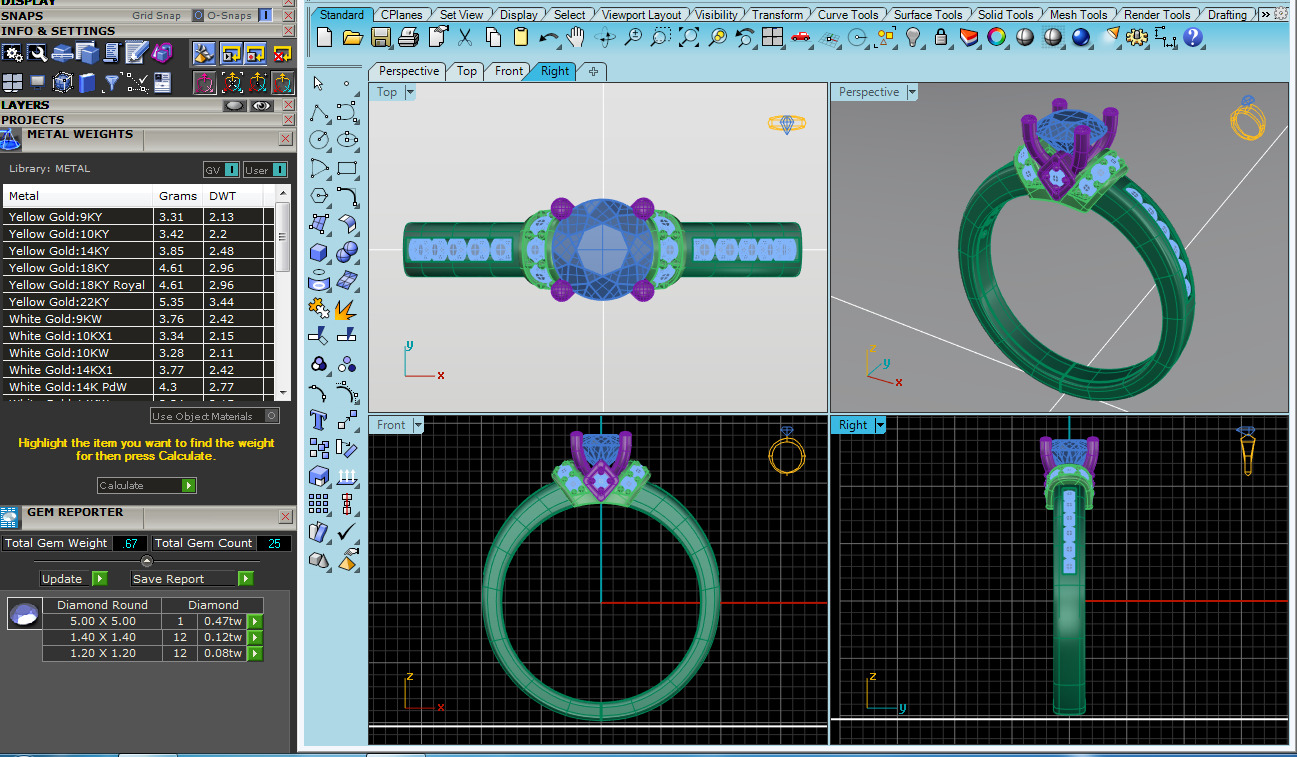The height and width of the screenshot is (757, 1297).
Task: Switch to the CPlanes toolbar tab
Action: pos(402,15)
